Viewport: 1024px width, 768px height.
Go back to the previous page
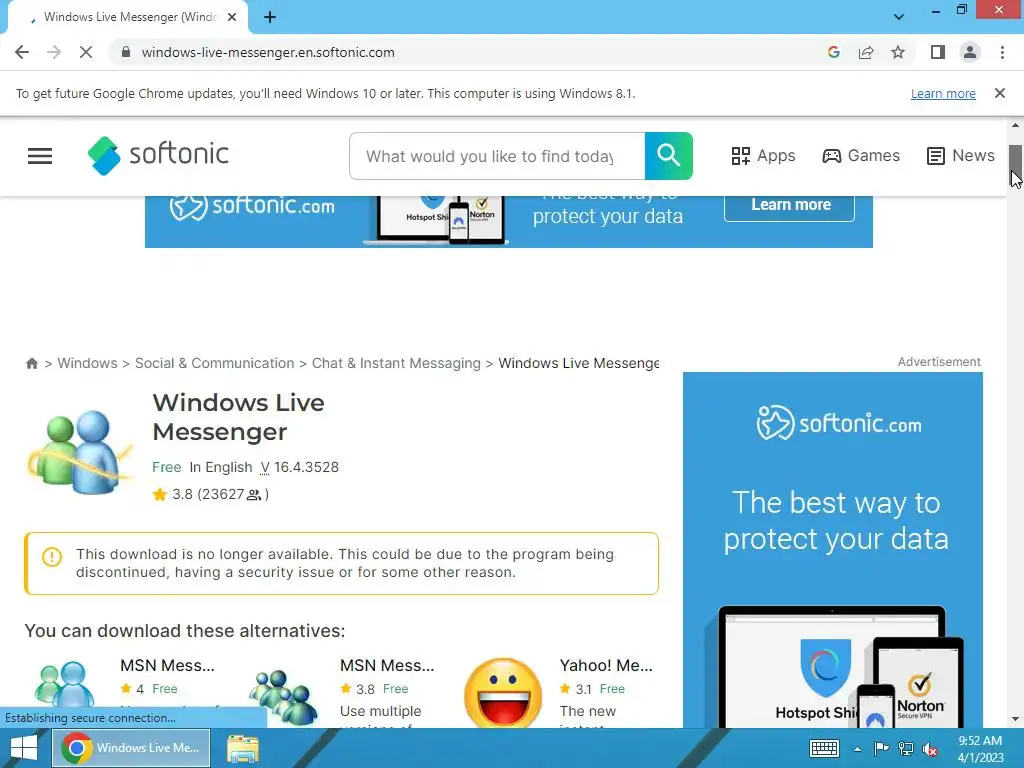22,52
